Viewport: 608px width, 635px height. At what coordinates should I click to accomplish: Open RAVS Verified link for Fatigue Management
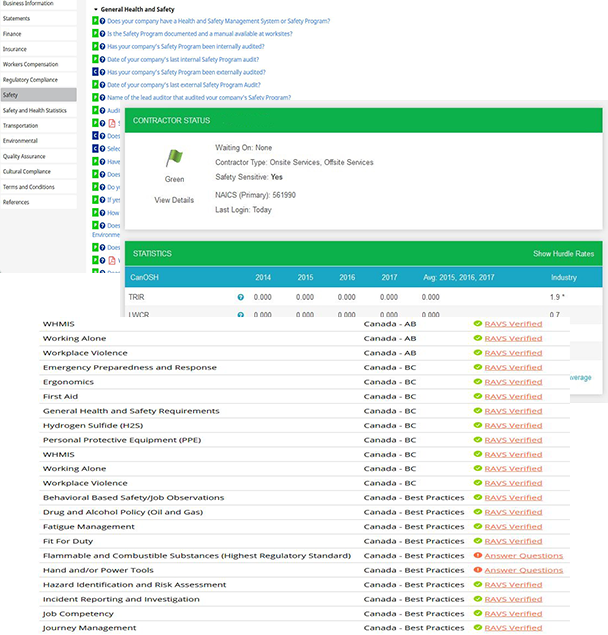(x=513, y=527)
